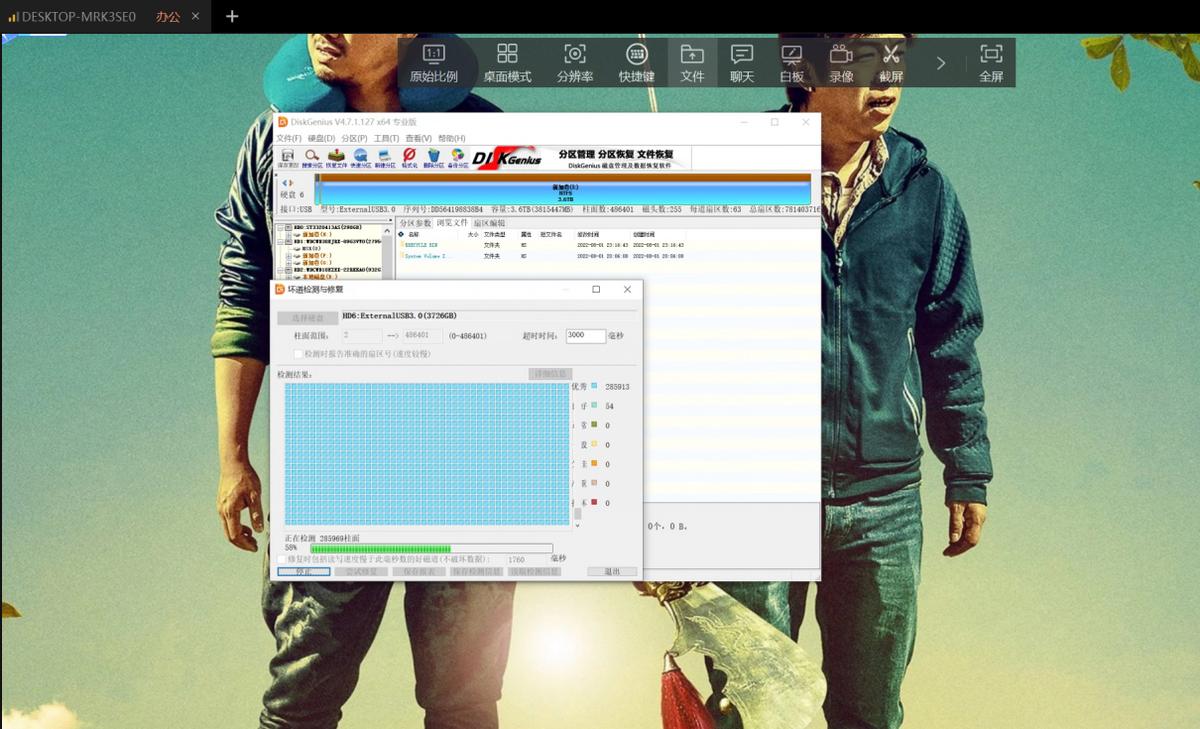Click the 全屏 fullscreen icon
This screenshot has width=1200, height=729.
coord(990,63)
